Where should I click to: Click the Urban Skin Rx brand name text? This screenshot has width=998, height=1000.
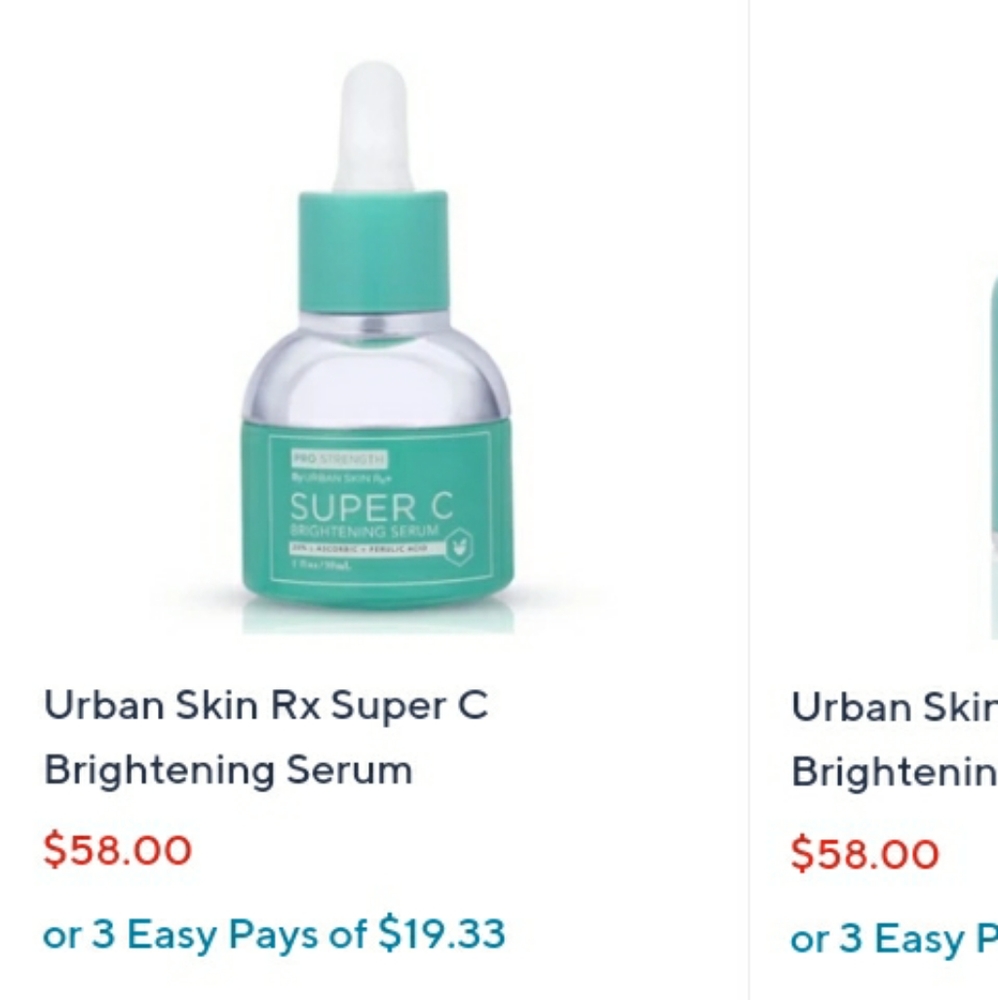(x=338, y=476)
